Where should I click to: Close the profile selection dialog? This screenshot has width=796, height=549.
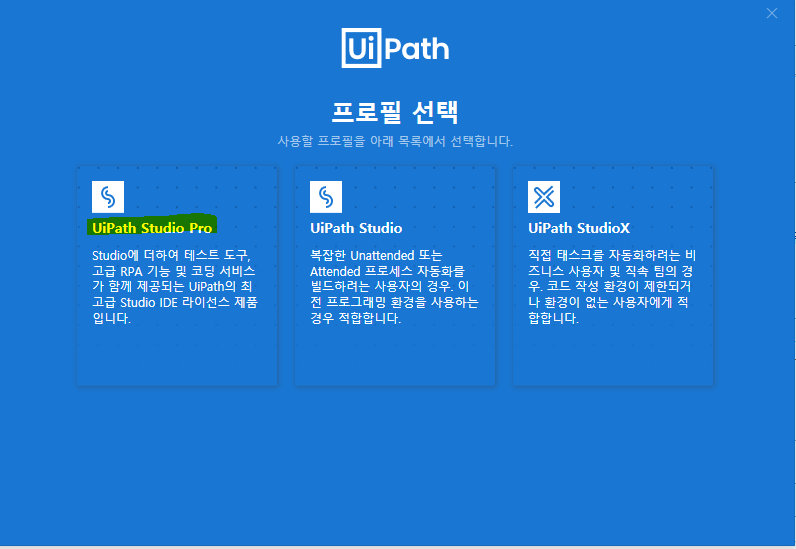pos(772,13)
